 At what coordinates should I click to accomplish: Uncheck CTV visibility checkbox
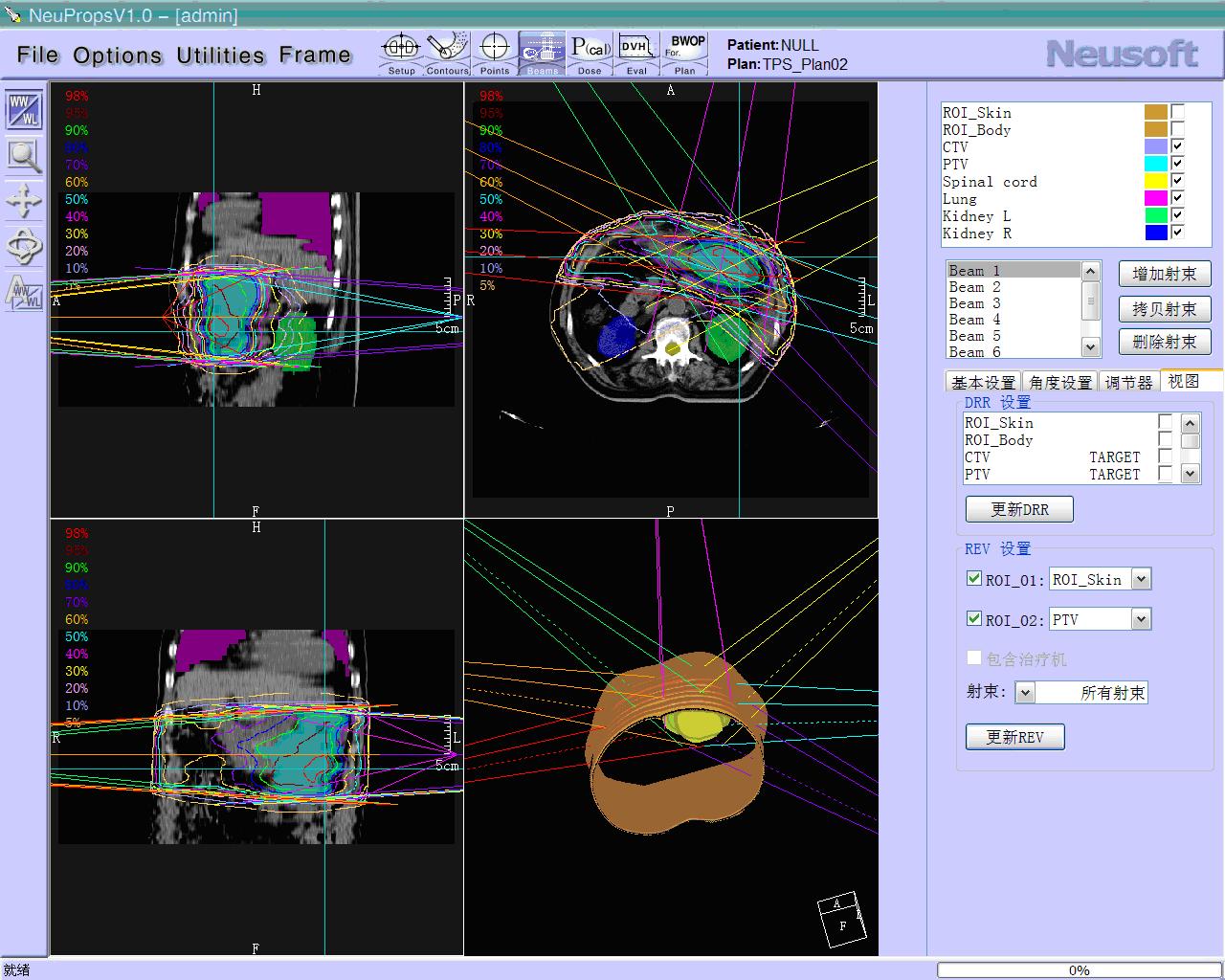1178,146
